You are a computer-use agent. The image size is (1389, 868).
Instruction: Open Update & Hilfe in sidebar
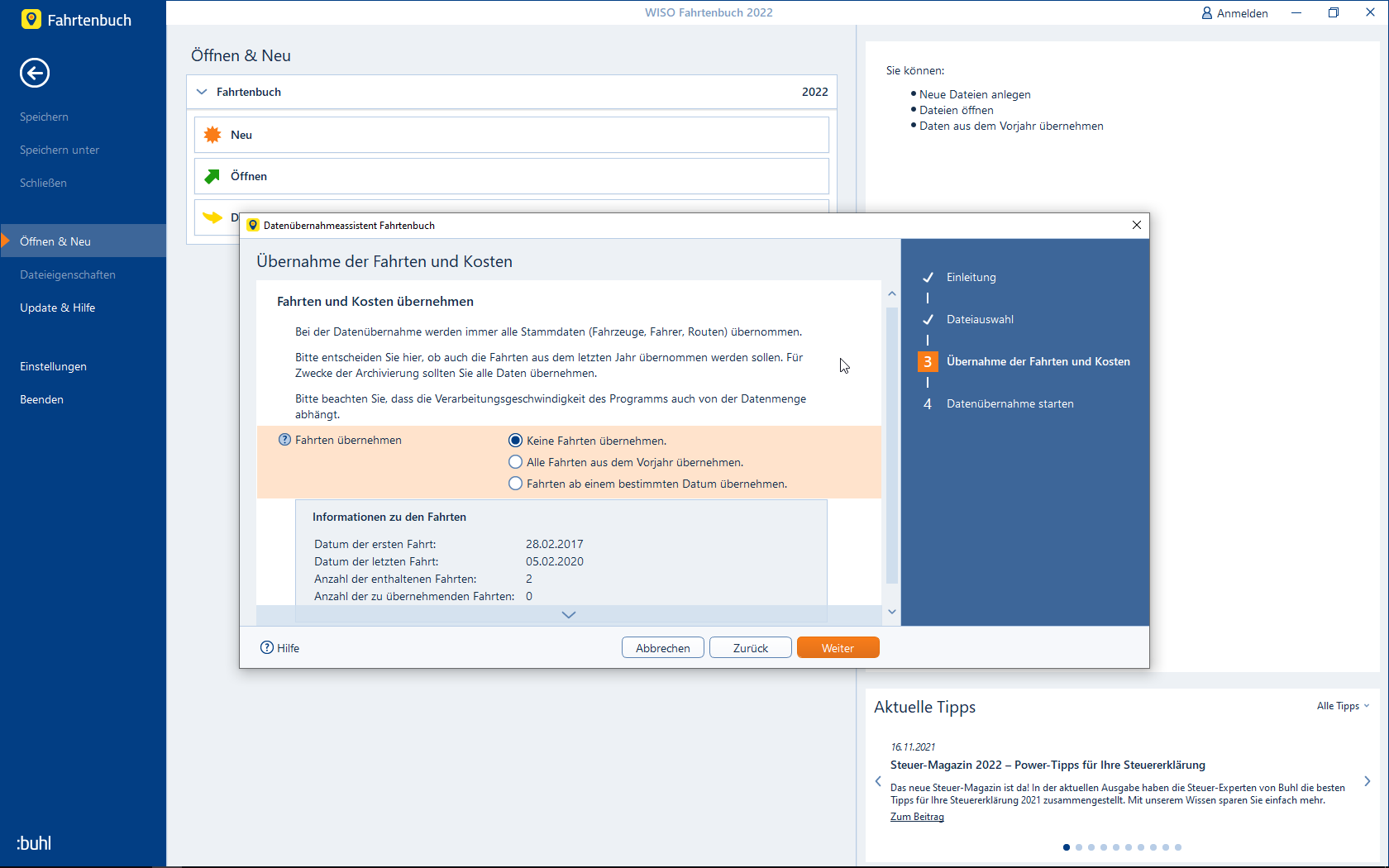click(x=58, y=308)
